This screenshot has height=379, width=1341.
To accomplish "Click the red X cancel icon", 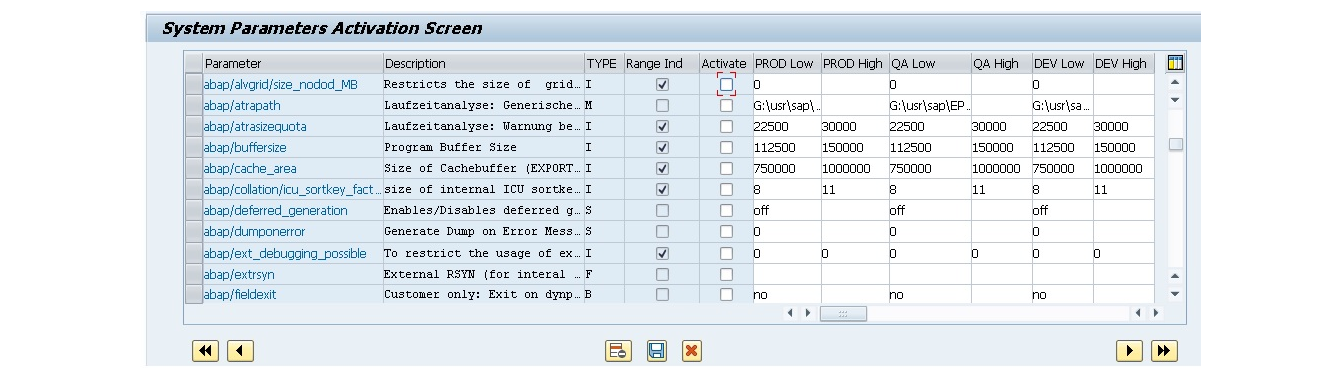I will [x=691, y=351].
